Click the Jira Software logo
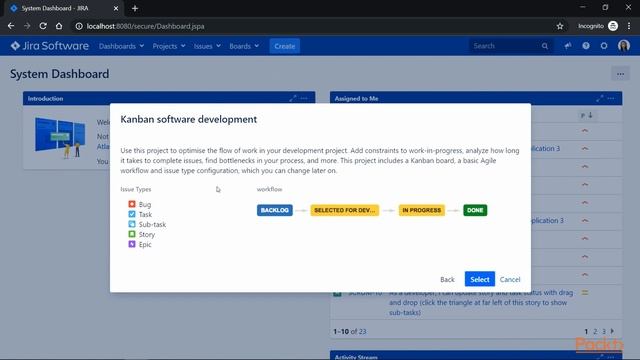The height and width of the screenshot is (360, 640). [49, 46]
